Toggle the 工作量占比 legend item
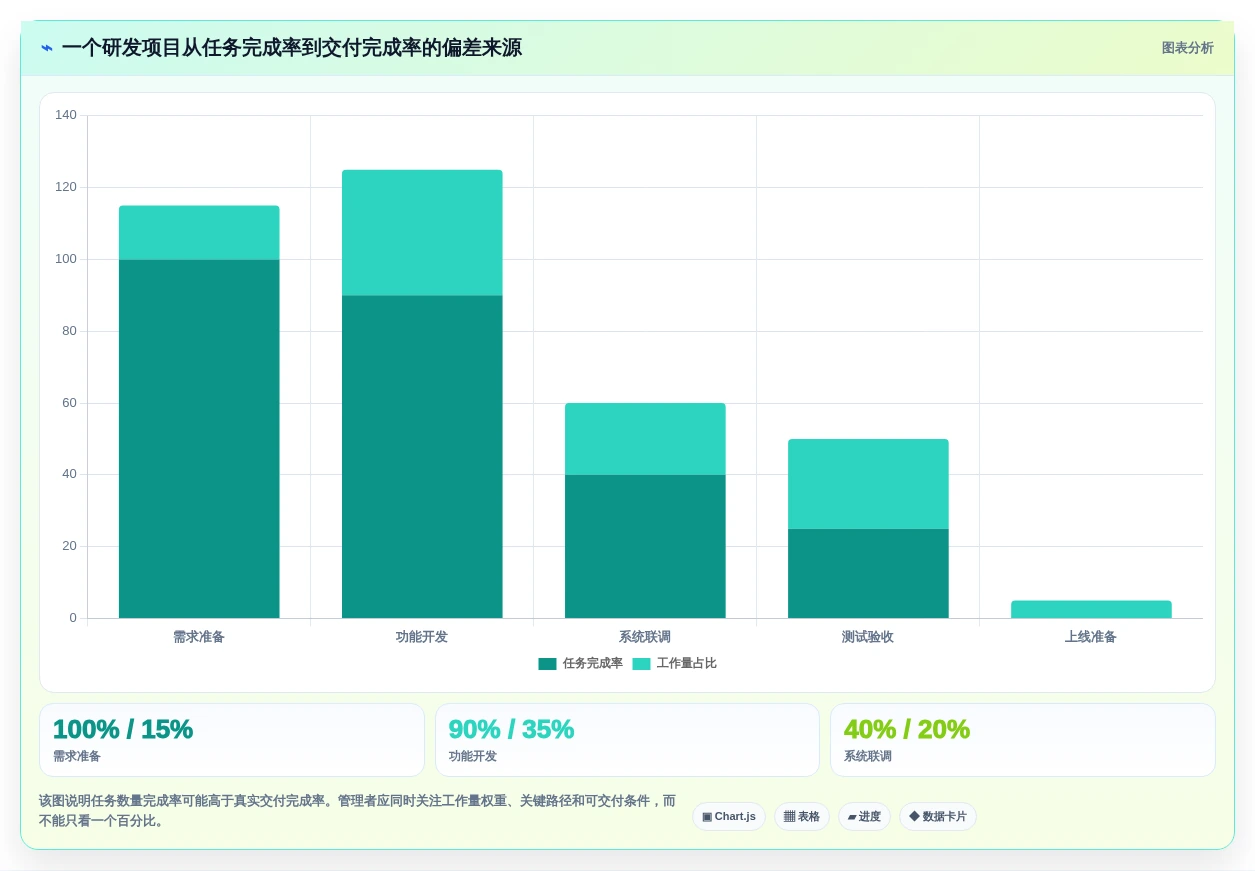The image size is (1255, 871). [675, 663]
